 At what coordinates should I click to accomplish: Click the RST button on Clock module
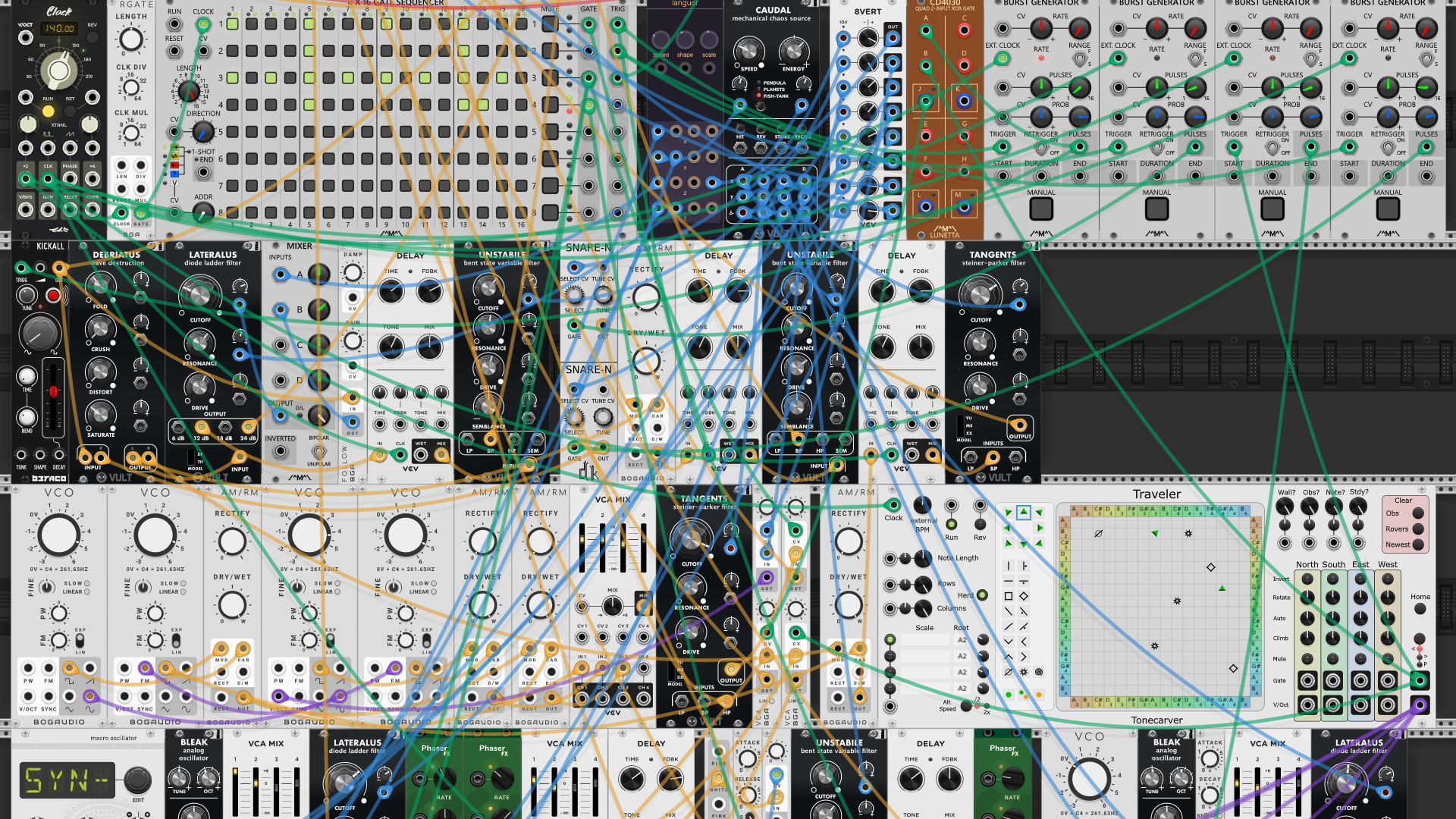coord(70,111)
